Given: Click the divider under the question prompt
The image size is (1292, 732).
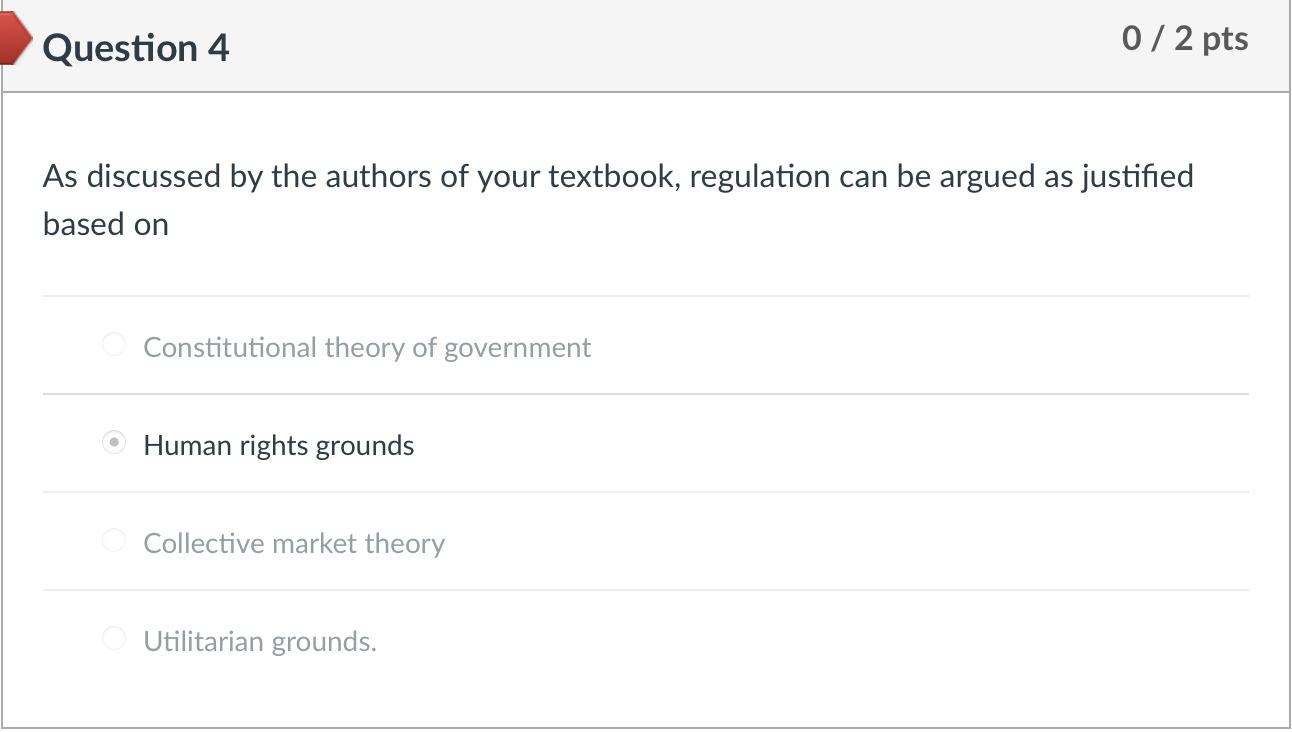Looking at the screenshot, I should tap(645, 294).
